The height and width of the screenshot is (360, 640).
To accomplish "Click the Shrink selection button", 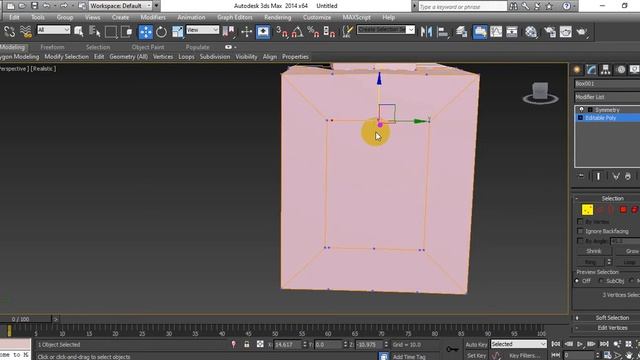I will 593,251.
